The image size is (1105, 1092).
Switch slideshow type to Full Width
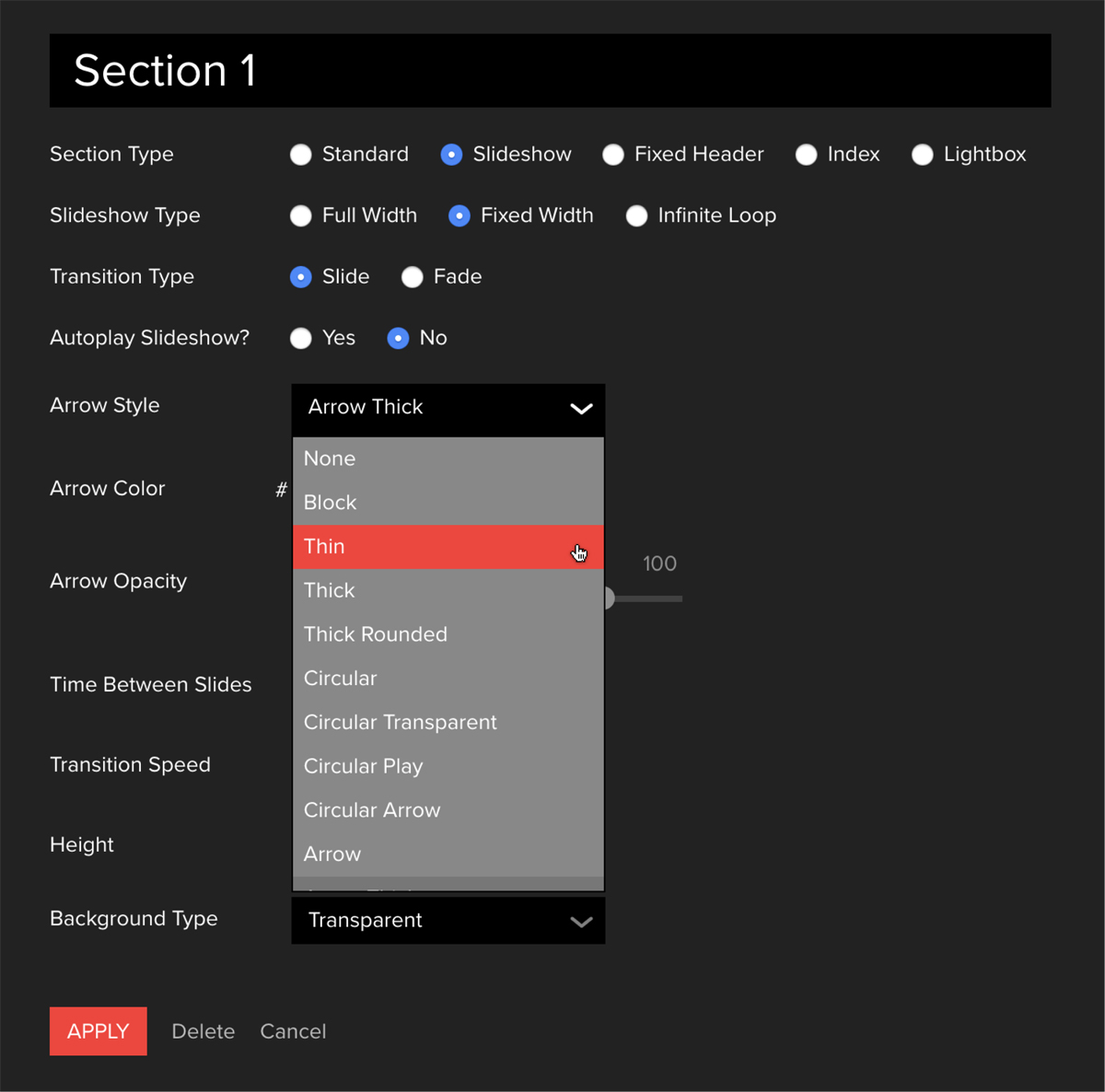301,216
